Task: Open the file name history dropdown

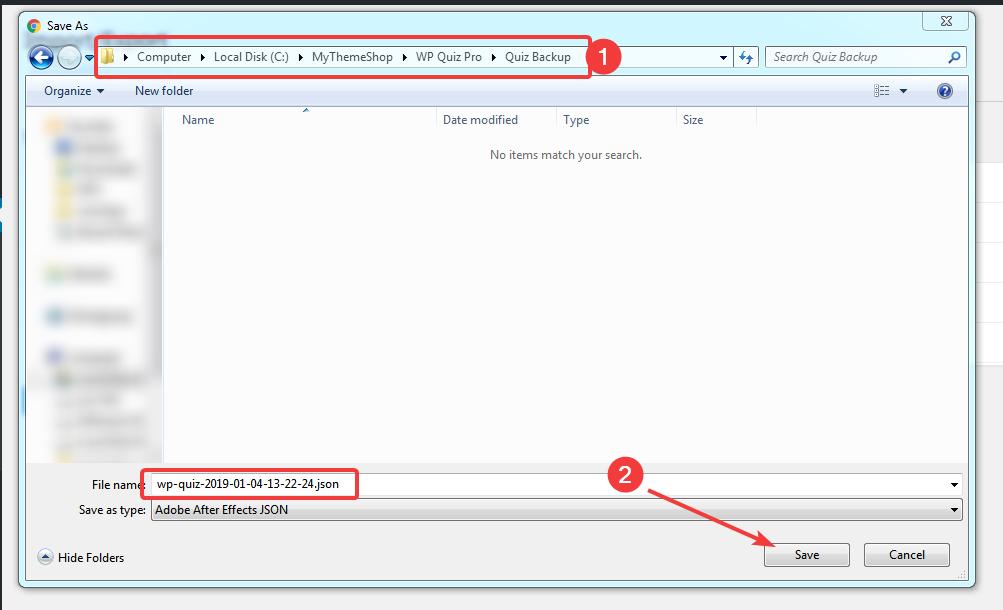Action: tap(953, 484)
